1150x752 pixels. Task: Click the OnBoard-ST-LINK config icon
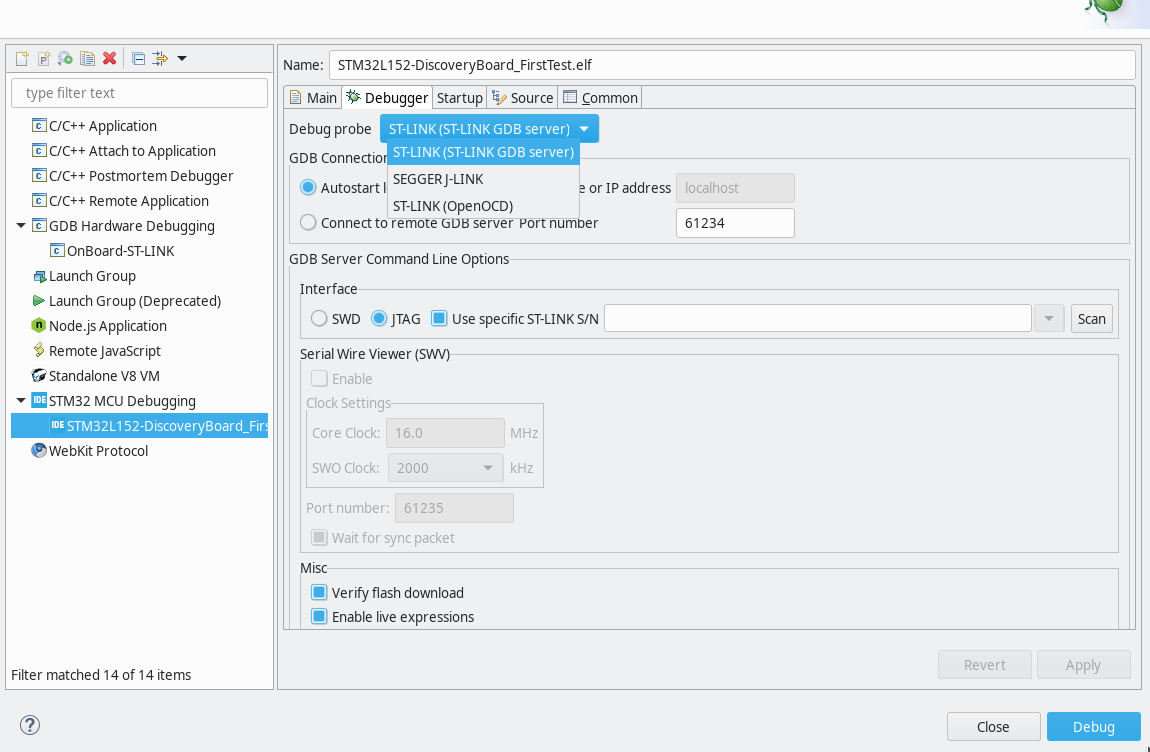(57, 250)
